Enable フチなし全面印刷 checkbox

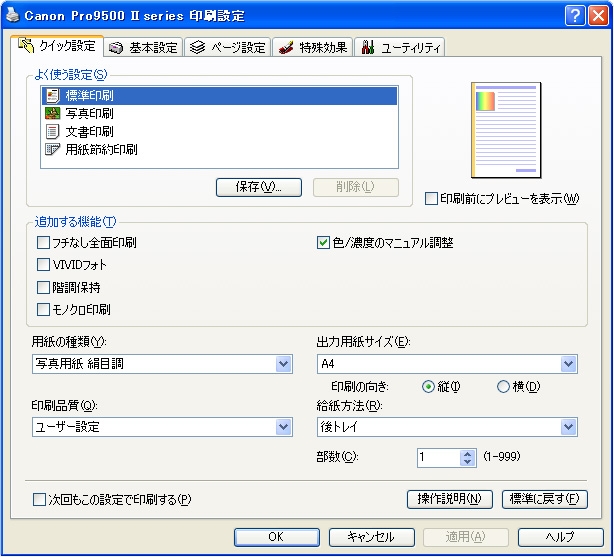tap(43, 243)
